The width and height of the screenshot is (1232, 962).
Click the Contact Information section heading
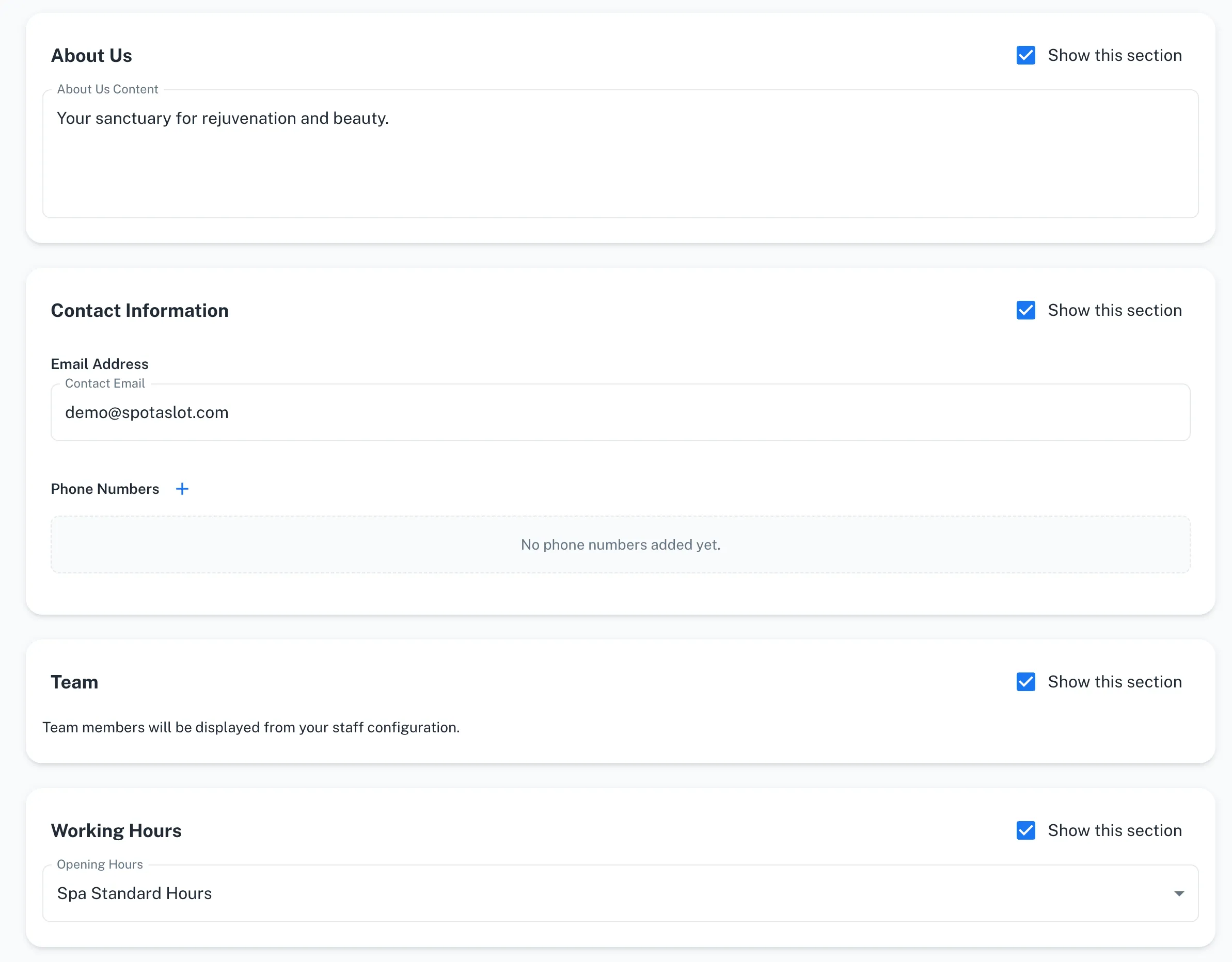click(139, 310)
